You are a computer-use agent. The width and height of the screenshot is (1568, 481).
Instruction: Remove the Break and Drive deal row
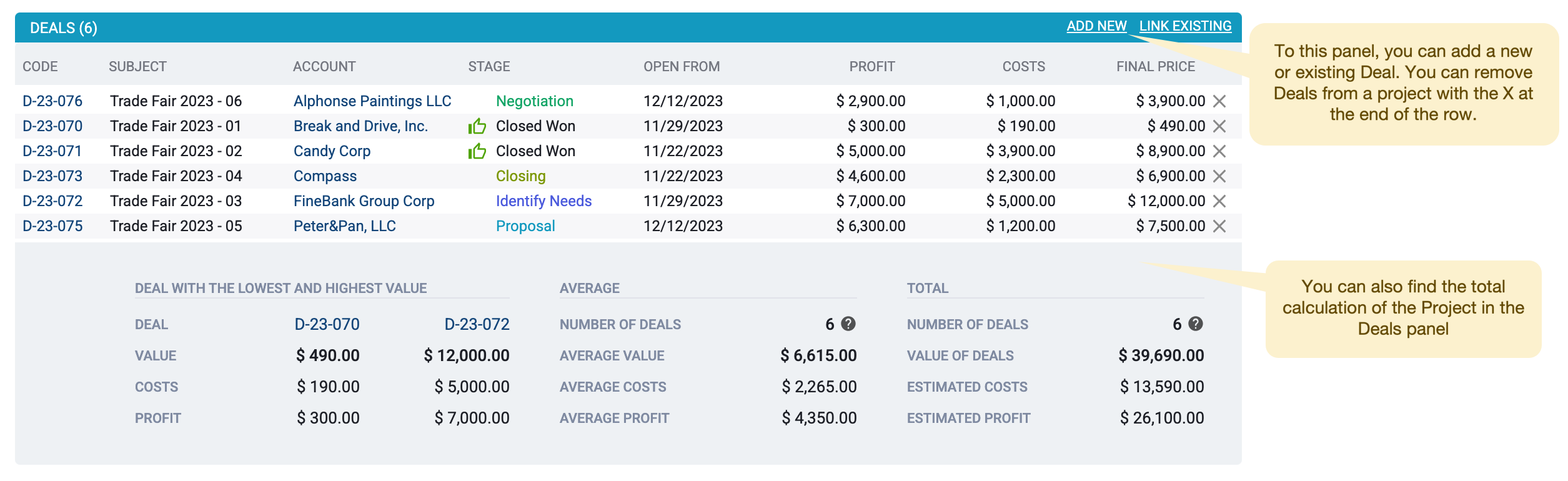pyautogui.click(x=1219, y=126)
